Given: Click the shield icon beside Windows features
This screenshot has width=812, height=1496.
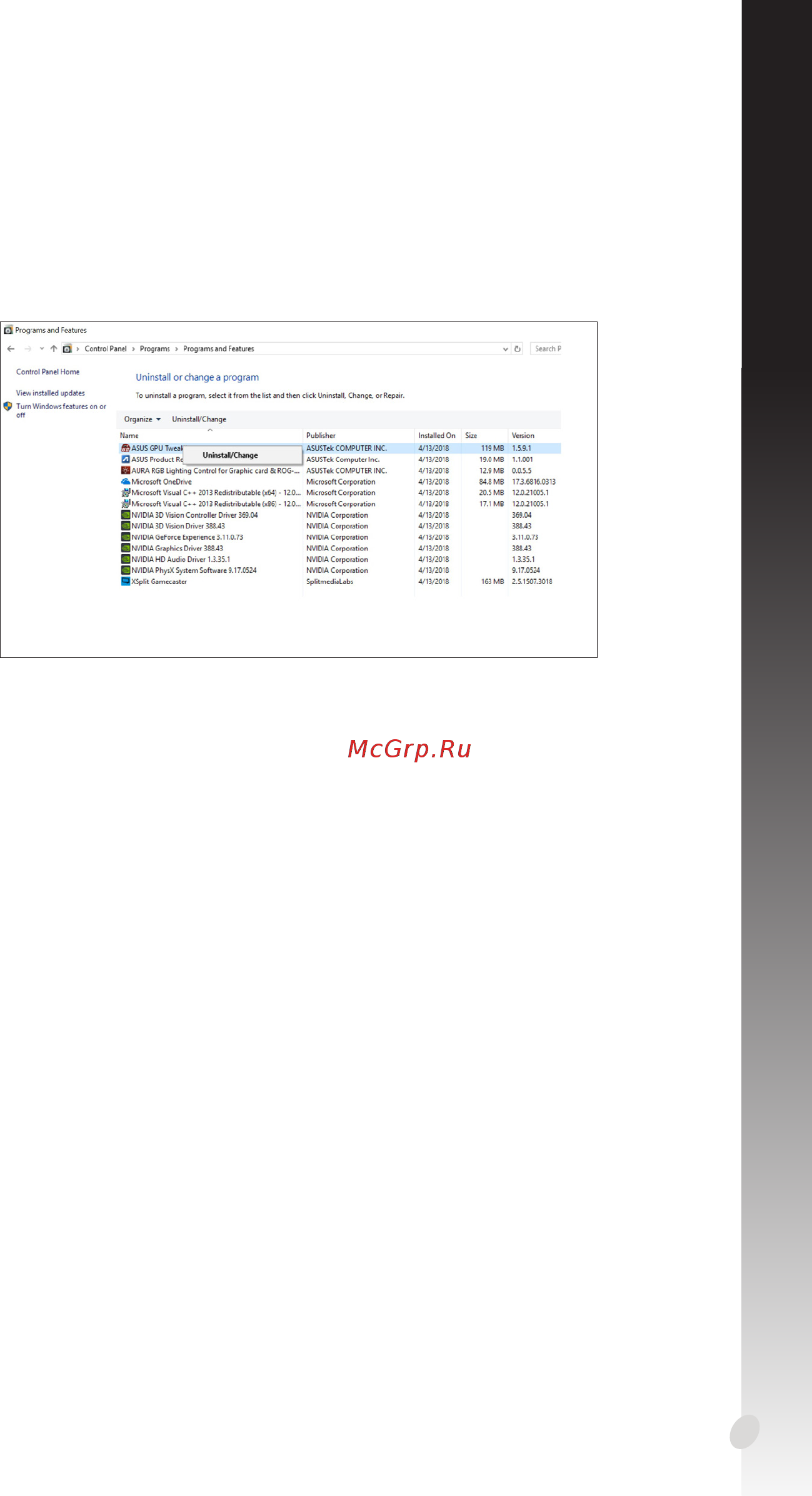Looking at the screenshot, I should pos(8,407).
